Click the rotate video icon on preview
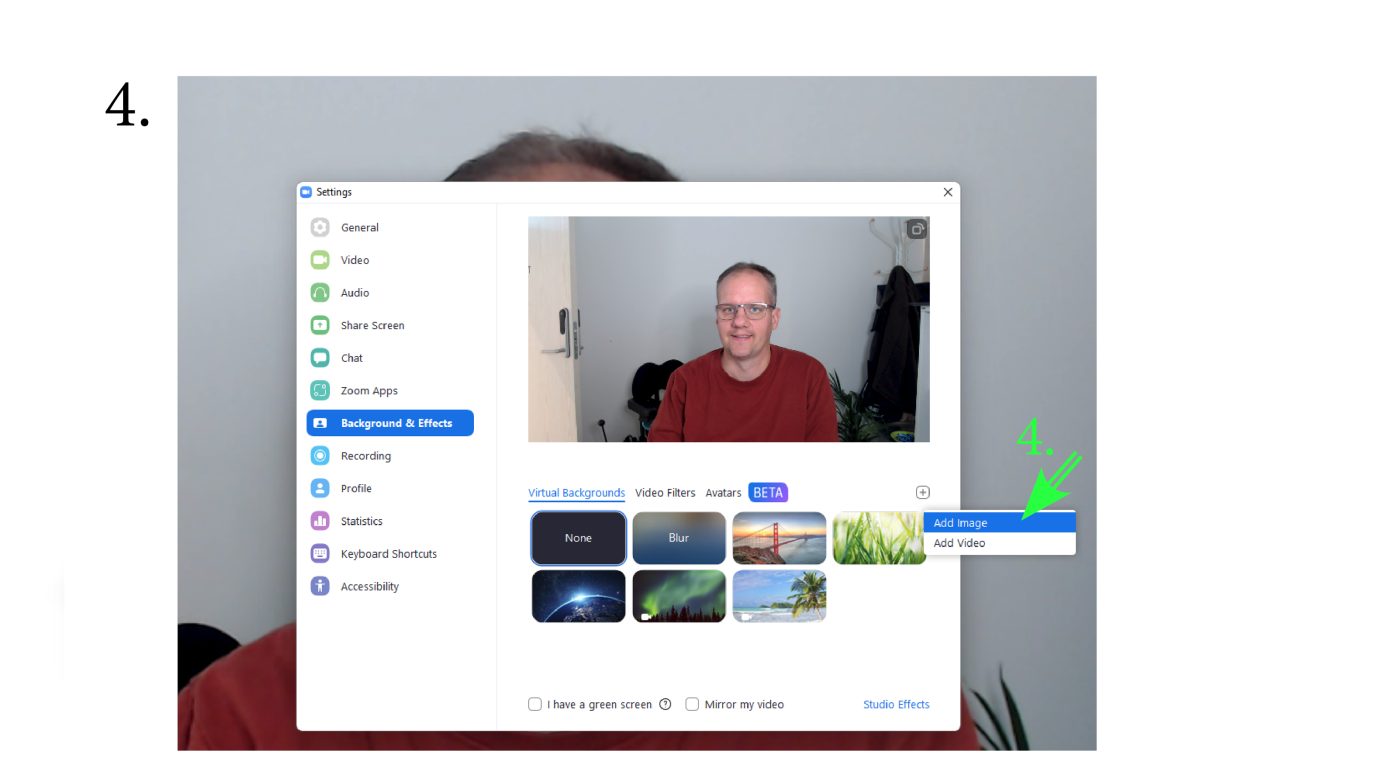Viewport: 1400px width, 763px height. pos(916,229)
